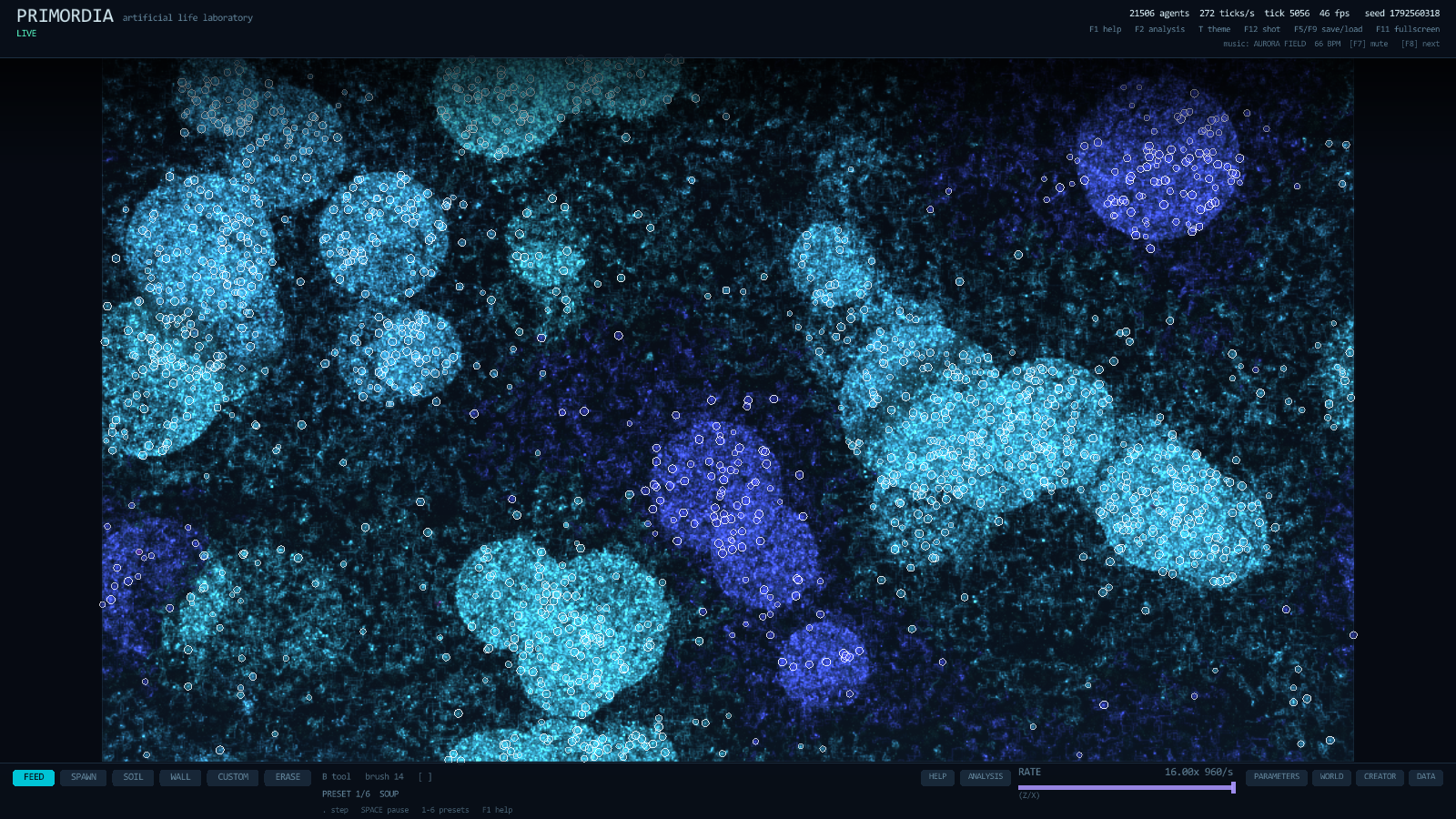
Task: Click the simulation canvas center
Action: (x=728, y=410)
